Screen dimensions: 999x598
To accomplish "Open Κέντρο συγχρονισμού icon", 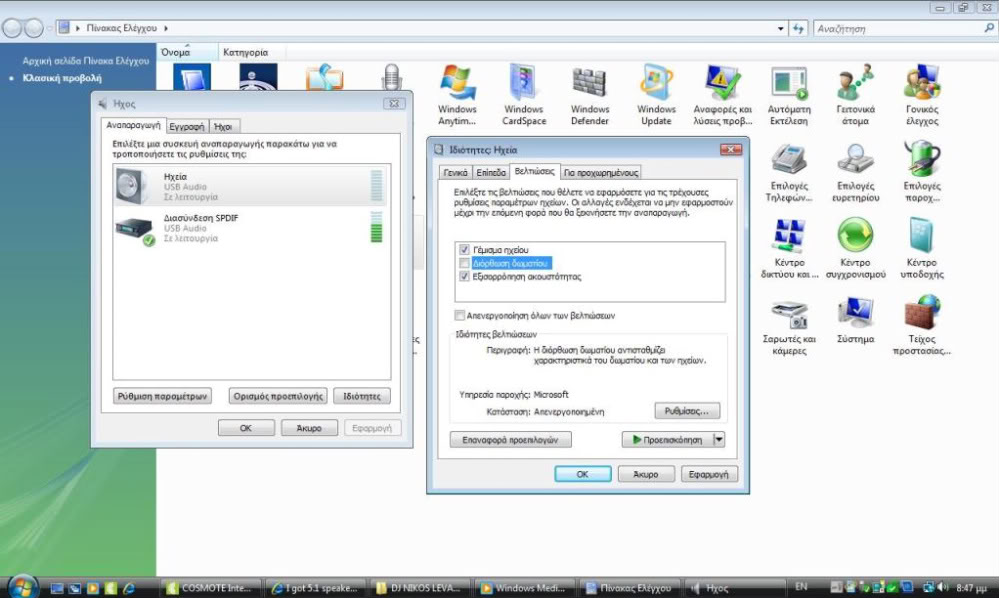I will 855,240.
